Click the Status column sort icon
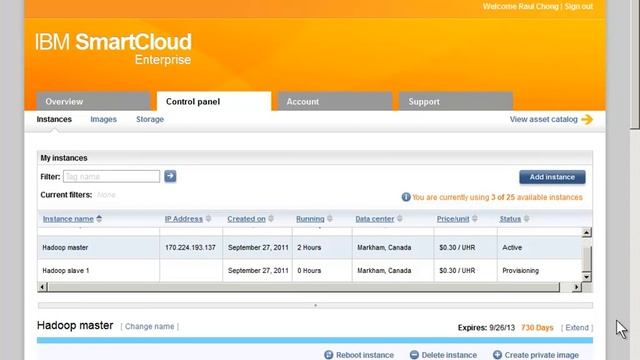This screenshot has height=360, width=640. 527,219
